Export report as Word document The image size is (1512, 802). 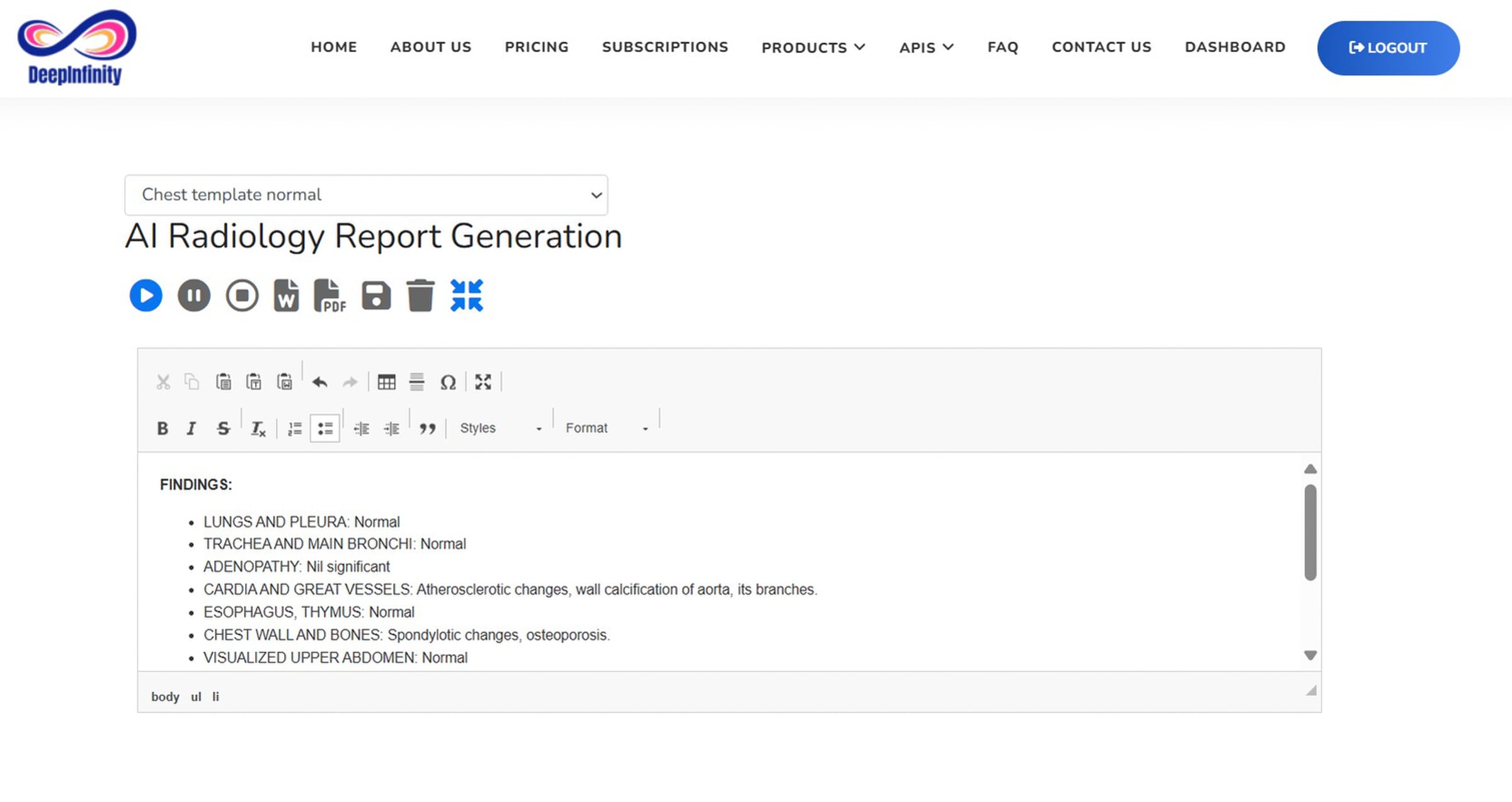pyautogui.click(x=287, y=295)
